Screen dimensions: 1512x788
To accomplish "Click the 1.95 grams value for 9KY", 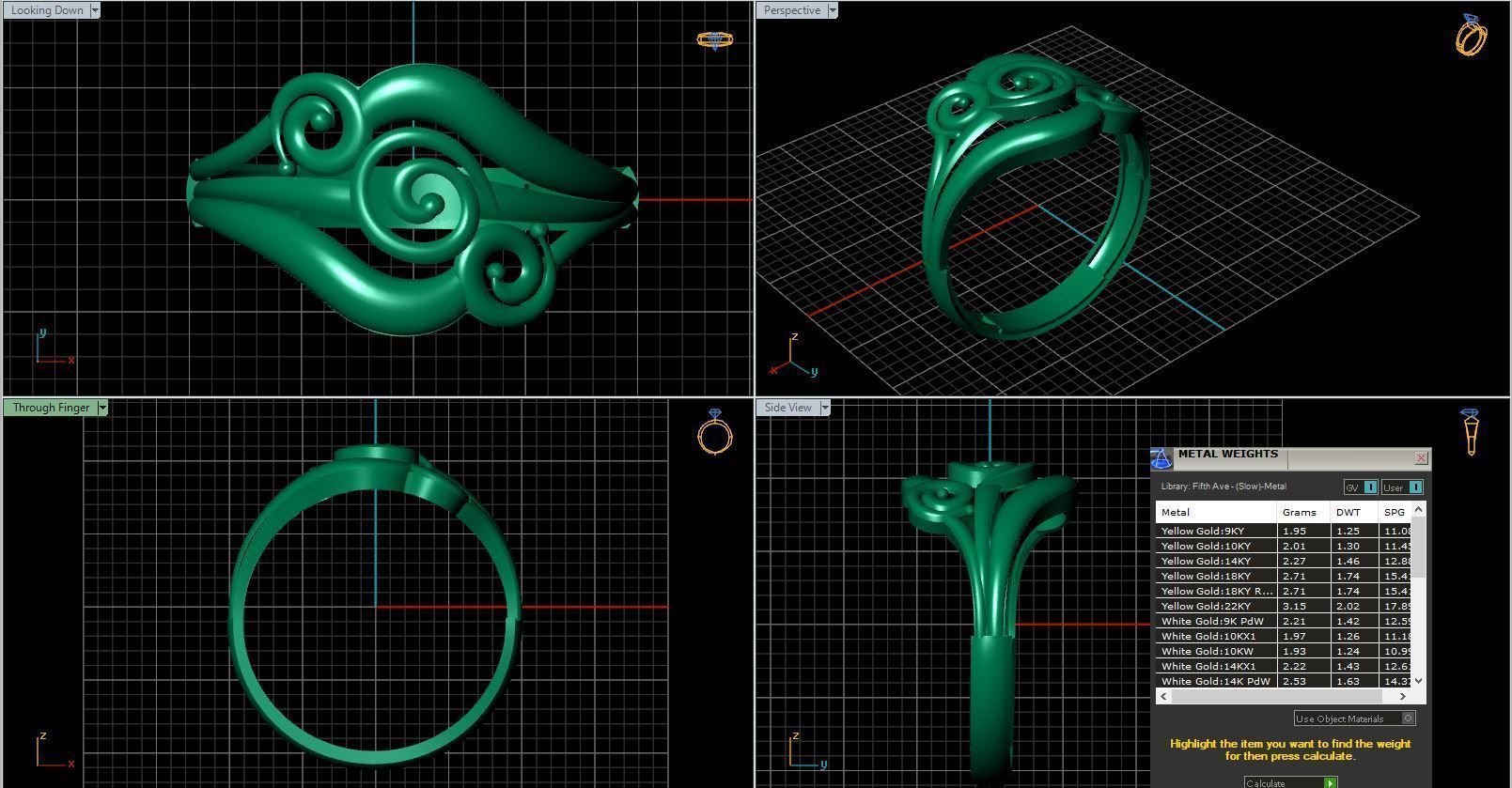I will pos(1304,531).
